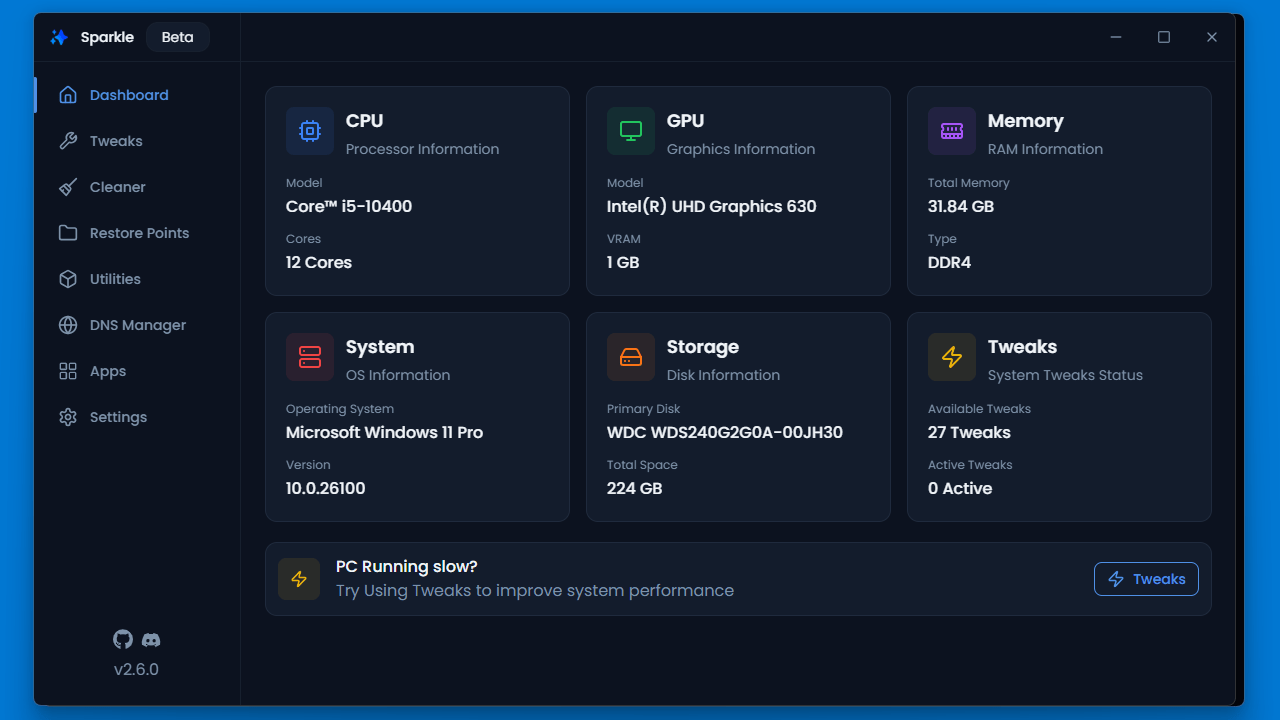The width and height of the screenshot is (1280, 720).
Task: Navigate to Restore Points
Action: point(139,233)
